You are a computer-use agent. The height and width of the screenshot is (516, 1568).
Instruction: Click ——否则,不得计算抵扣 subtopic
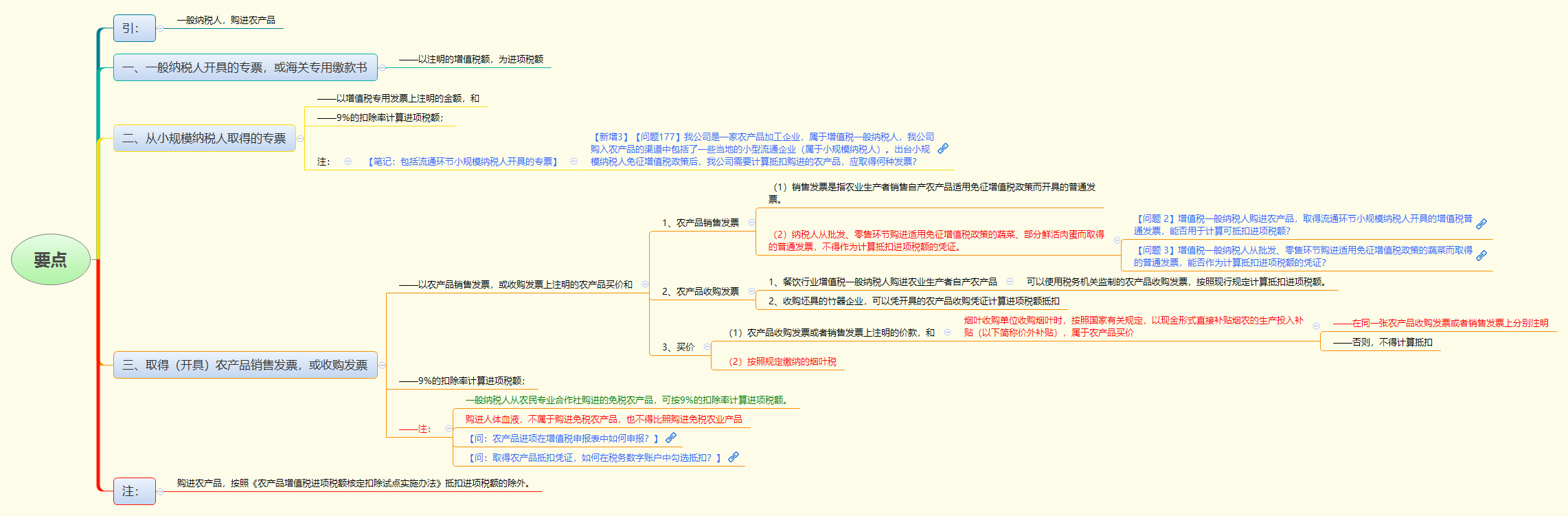1383,342
